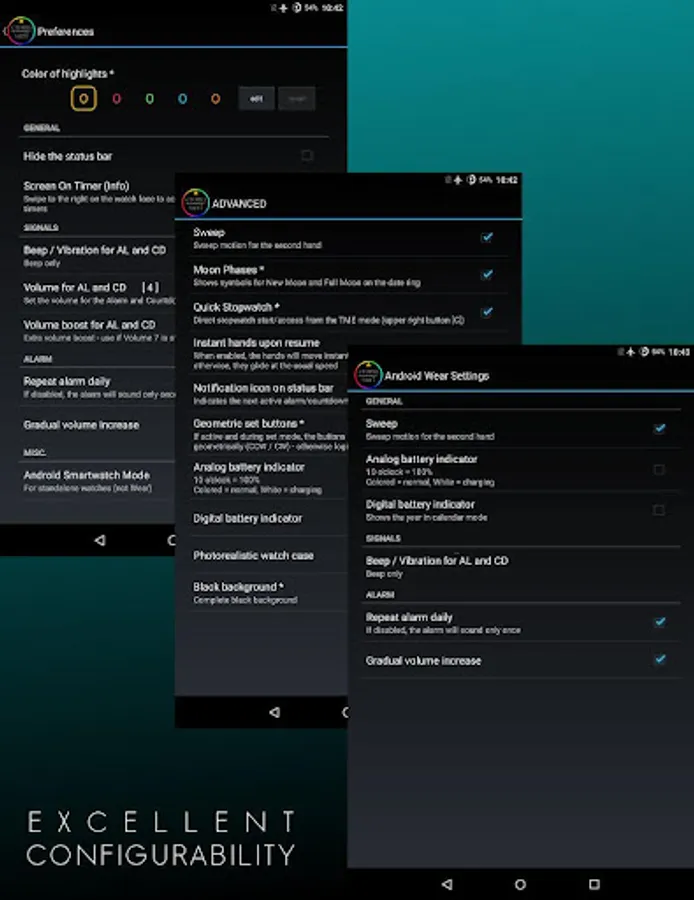The width and height of the screenshot is (694, 900).
Task: Tap the Home circle navigation button
Action: click(520, 884)
